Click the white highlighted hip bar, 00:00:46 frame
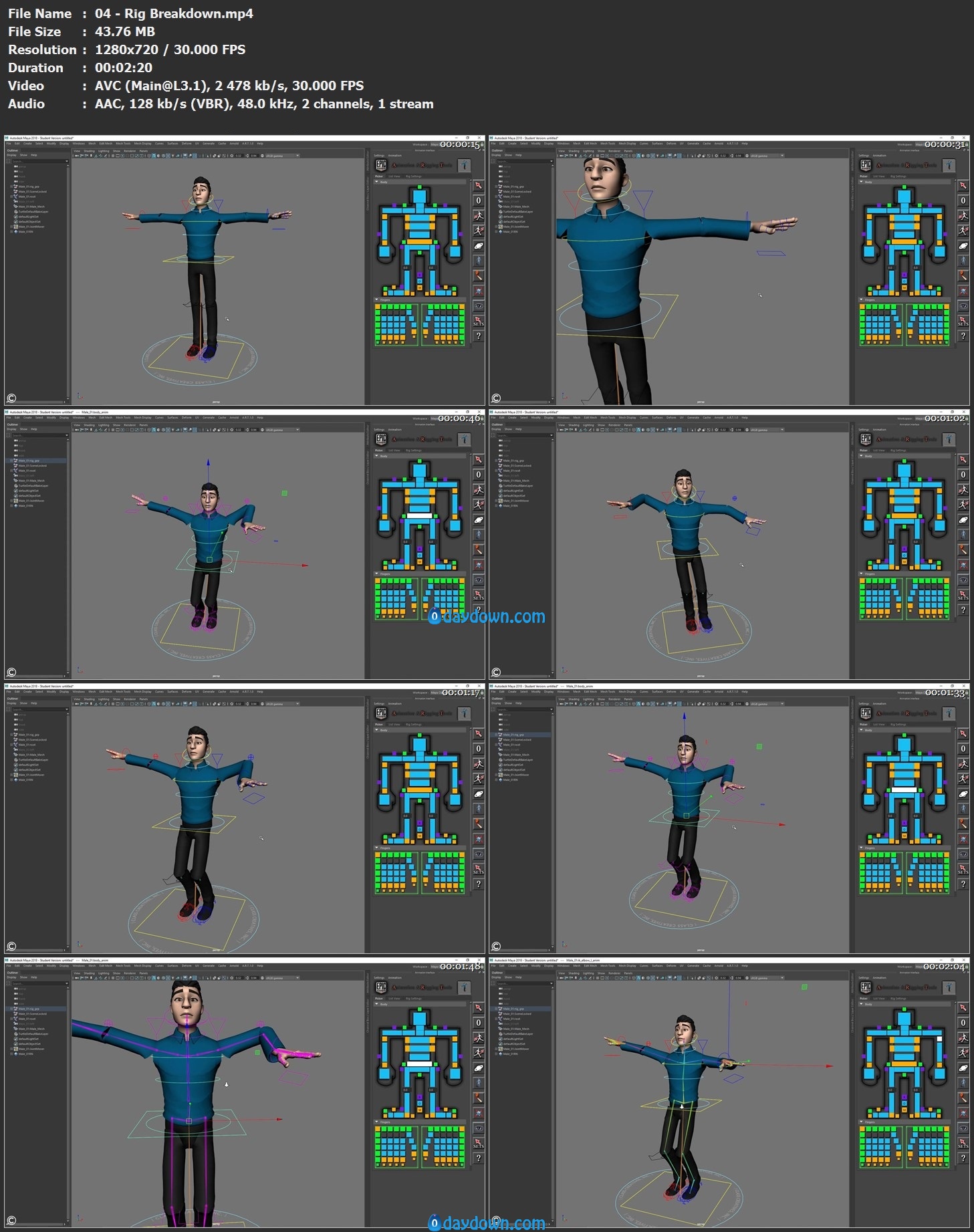Image resolution: width=974 pixels, height=1232 pixels. click(420, 515)
